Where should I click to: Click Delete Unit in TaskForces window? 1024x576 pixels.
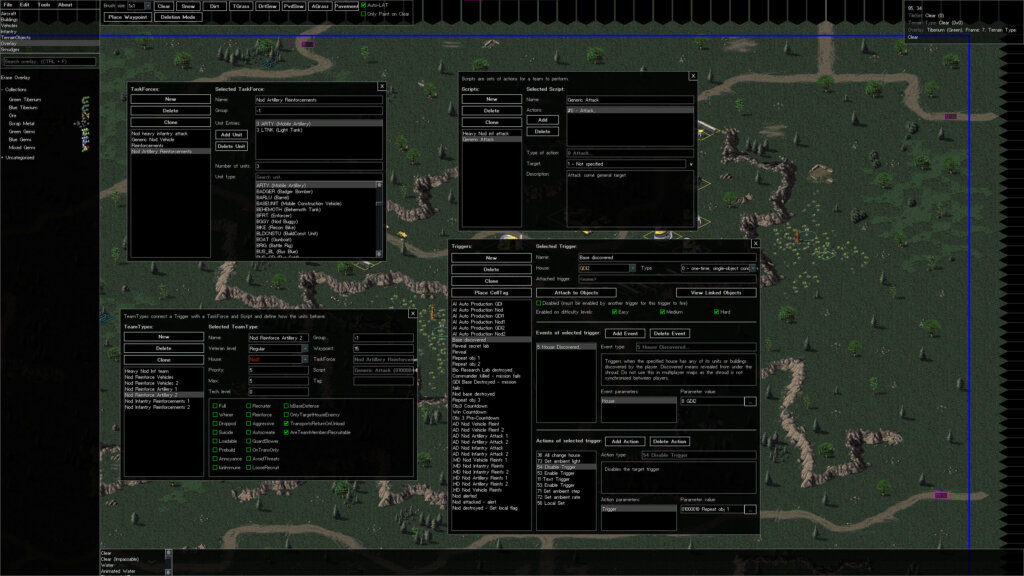(x=231, y=146)
